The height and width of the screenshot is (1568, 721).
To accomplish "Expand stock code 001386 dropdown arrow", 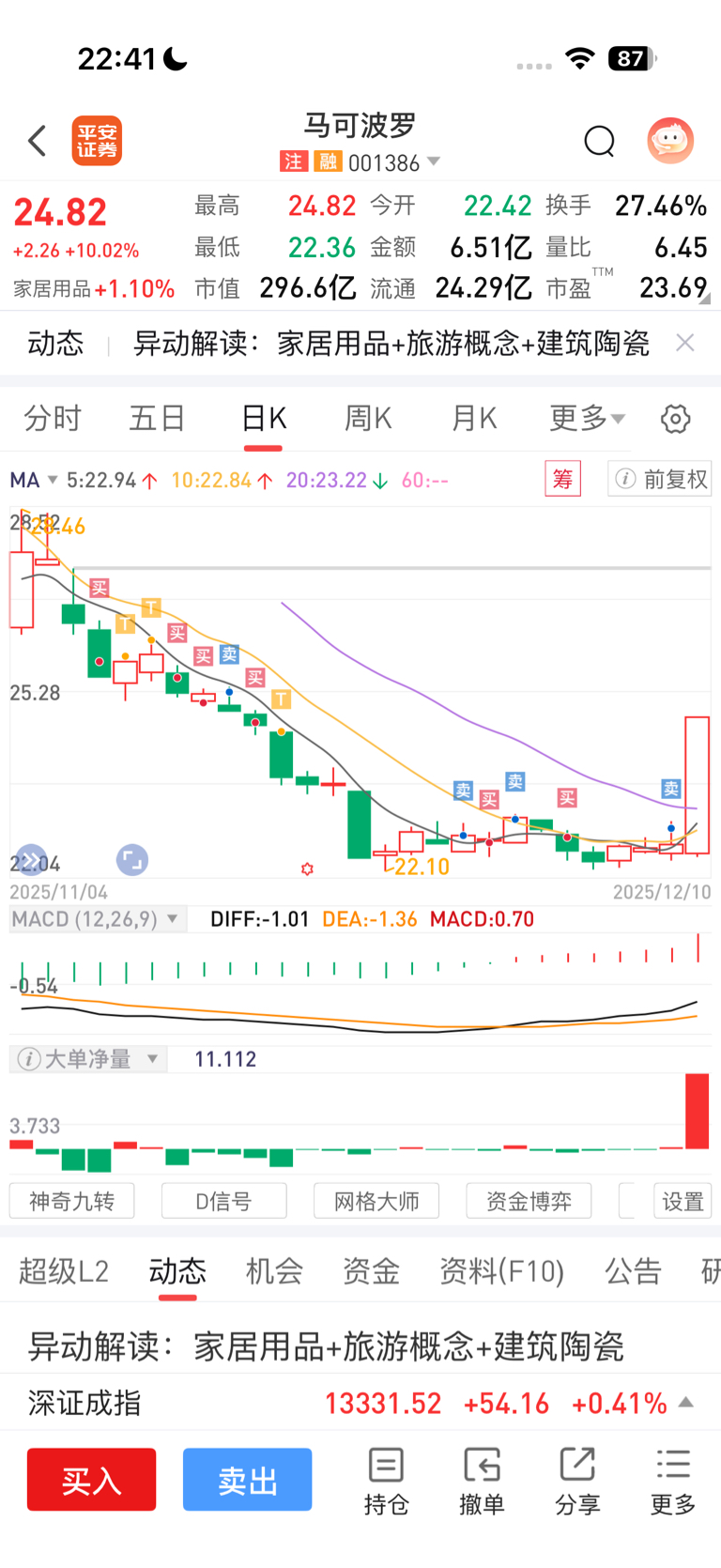I will tap(433, 161).
